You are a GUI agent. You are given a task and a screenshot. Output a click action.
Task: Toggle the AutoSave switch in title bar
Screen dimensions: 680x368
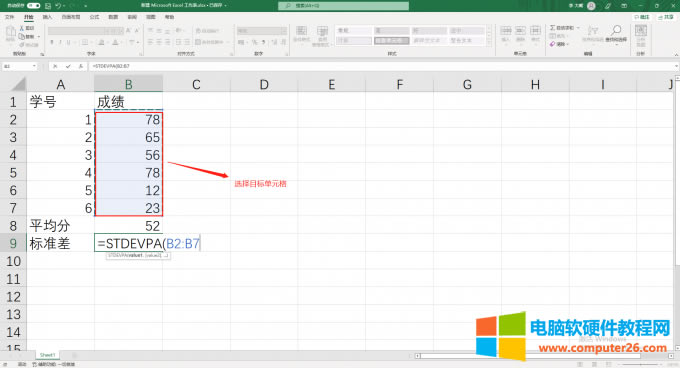pos(33,6)
